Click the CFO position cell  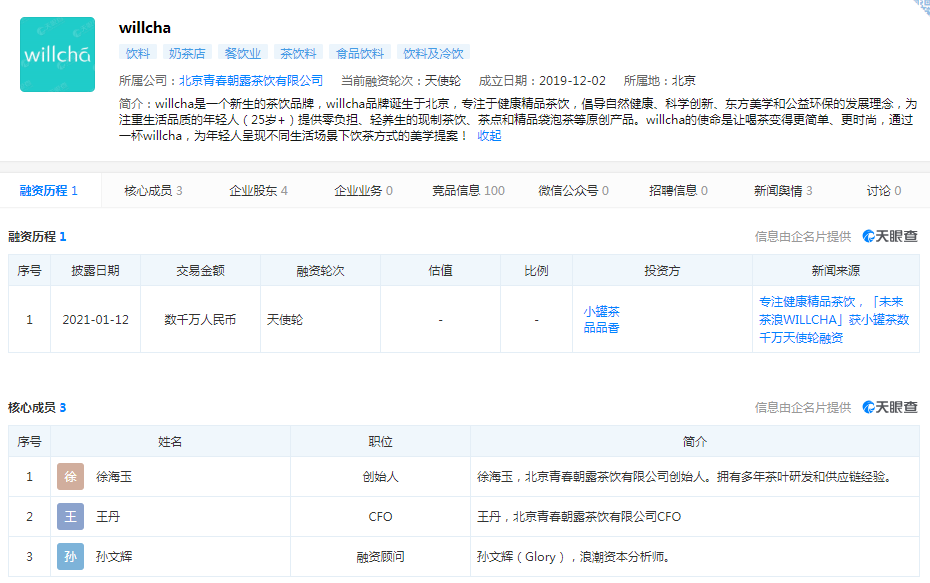(x=380, y=517)
